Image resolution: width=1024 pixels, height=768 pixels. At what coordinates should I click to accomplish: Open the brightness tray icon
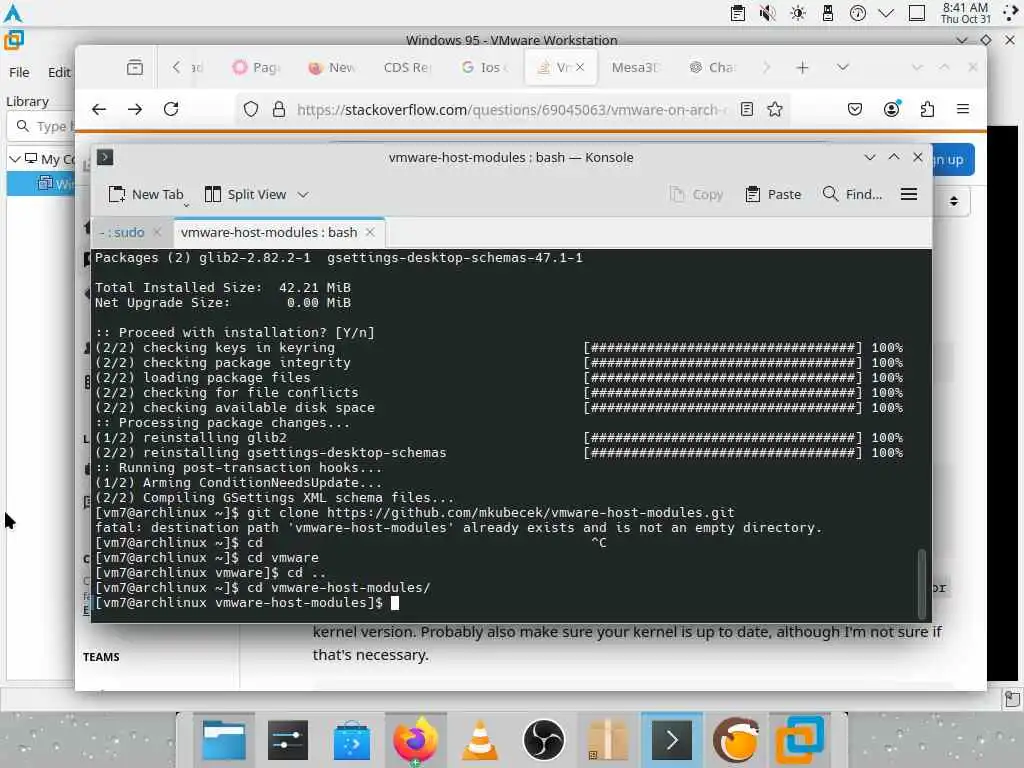click(798, 13)
